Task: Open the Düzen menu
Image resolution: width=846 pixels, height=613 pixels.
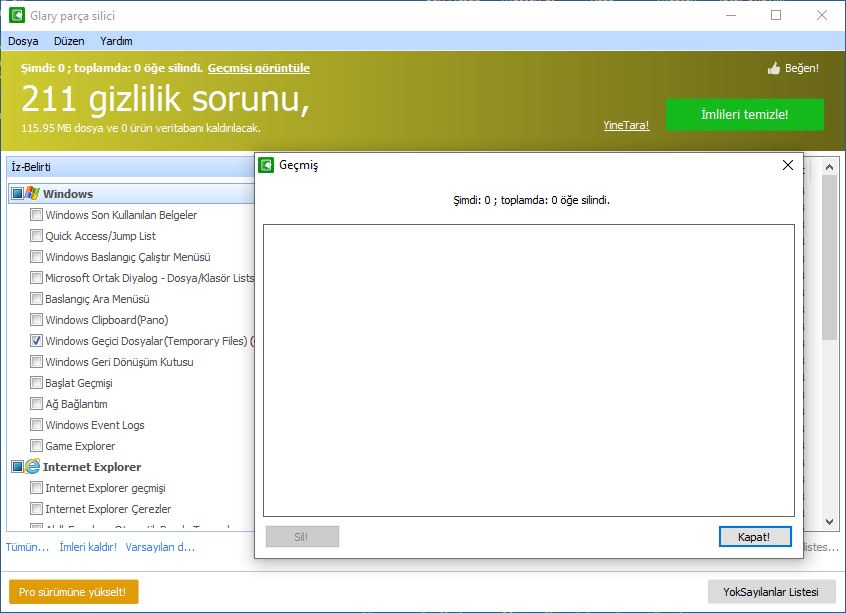Action: pyautogui.click(x=69, y=41)
